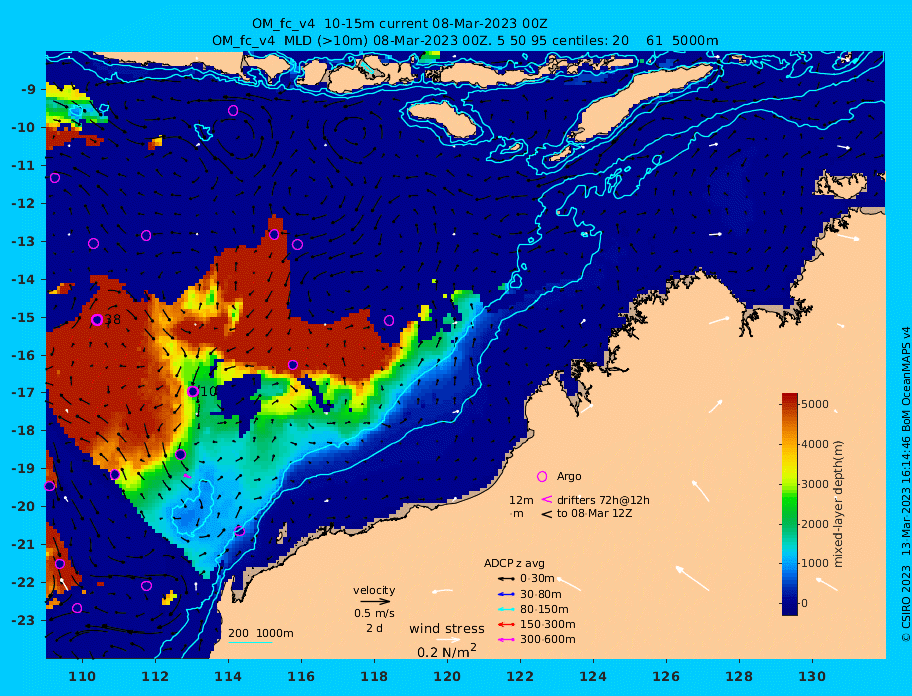The height and width of the screenshot is (696, 912).
Task: Click the '300-600m' depth label
Action: [x=548, y=640]
